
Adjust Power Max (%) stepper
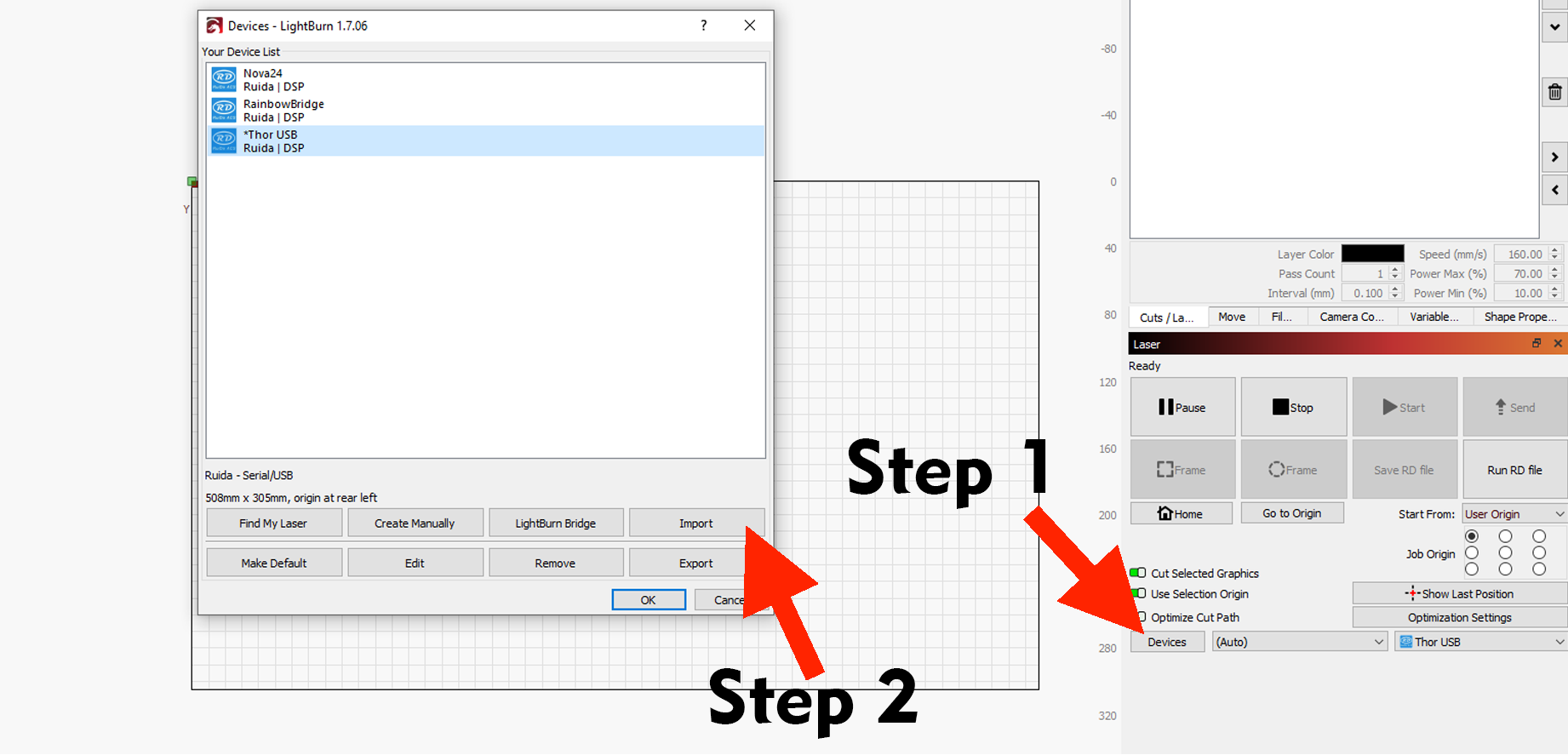[1554, 273]
